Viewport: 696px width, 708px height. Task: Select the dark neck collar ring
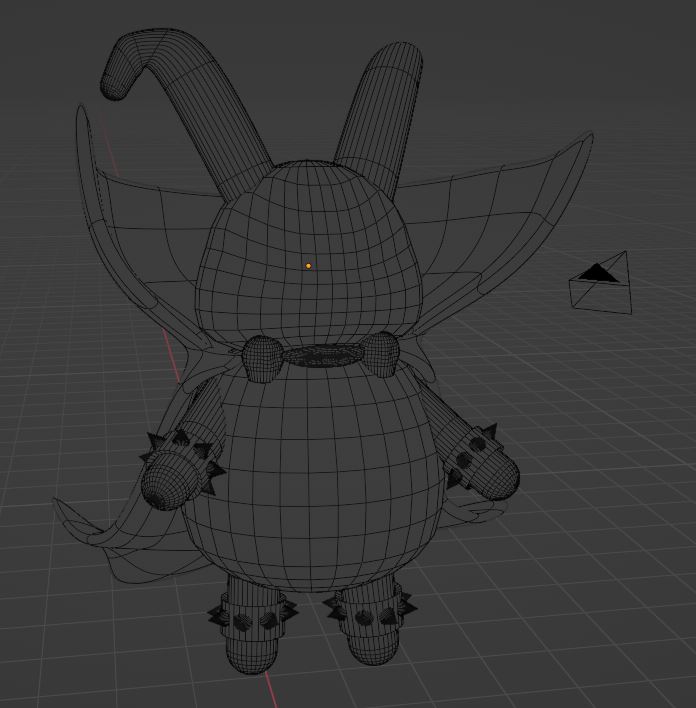click(321, 357)
